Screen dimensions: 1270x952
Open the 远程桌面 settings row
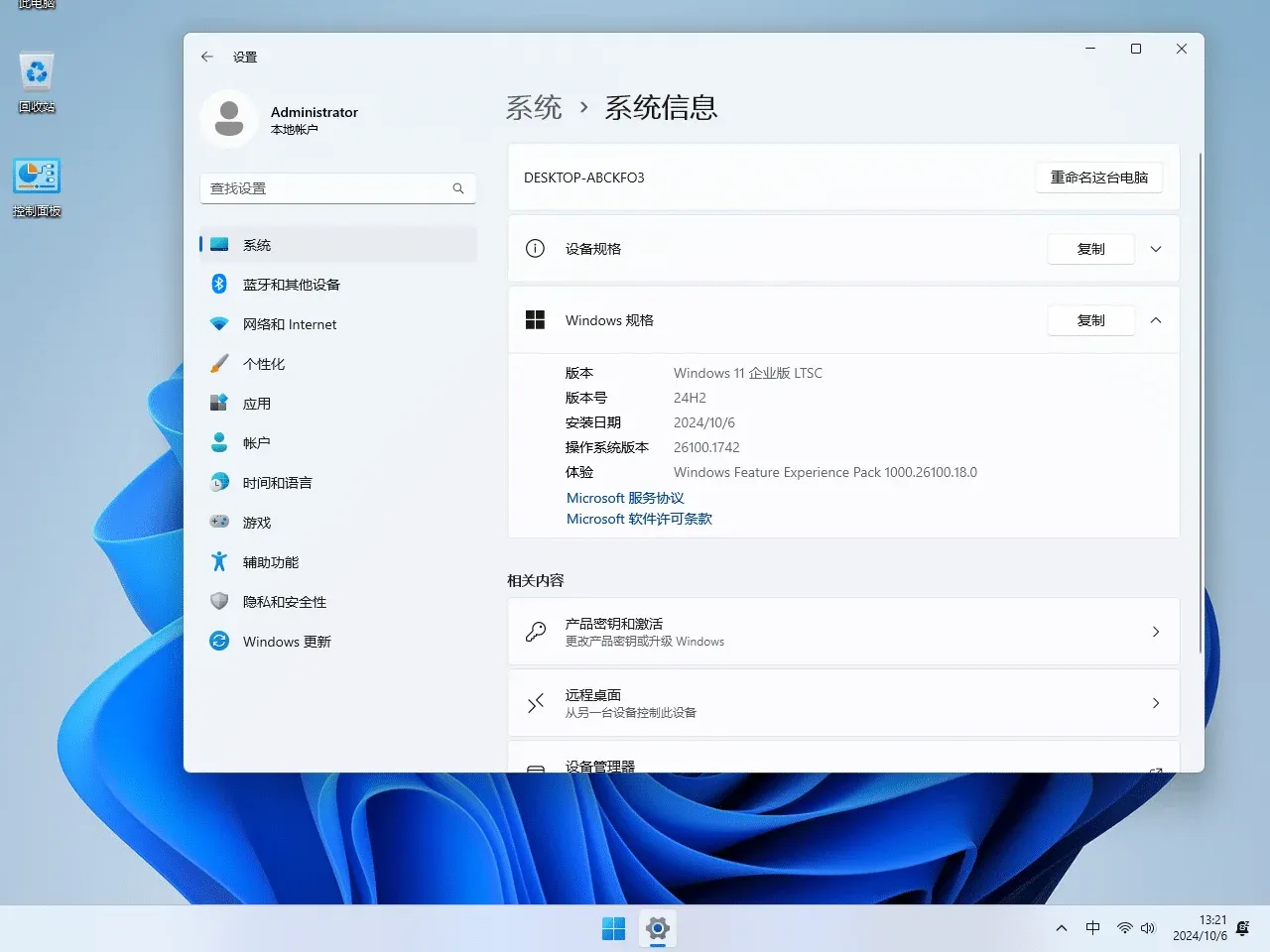tap(843, 703)
